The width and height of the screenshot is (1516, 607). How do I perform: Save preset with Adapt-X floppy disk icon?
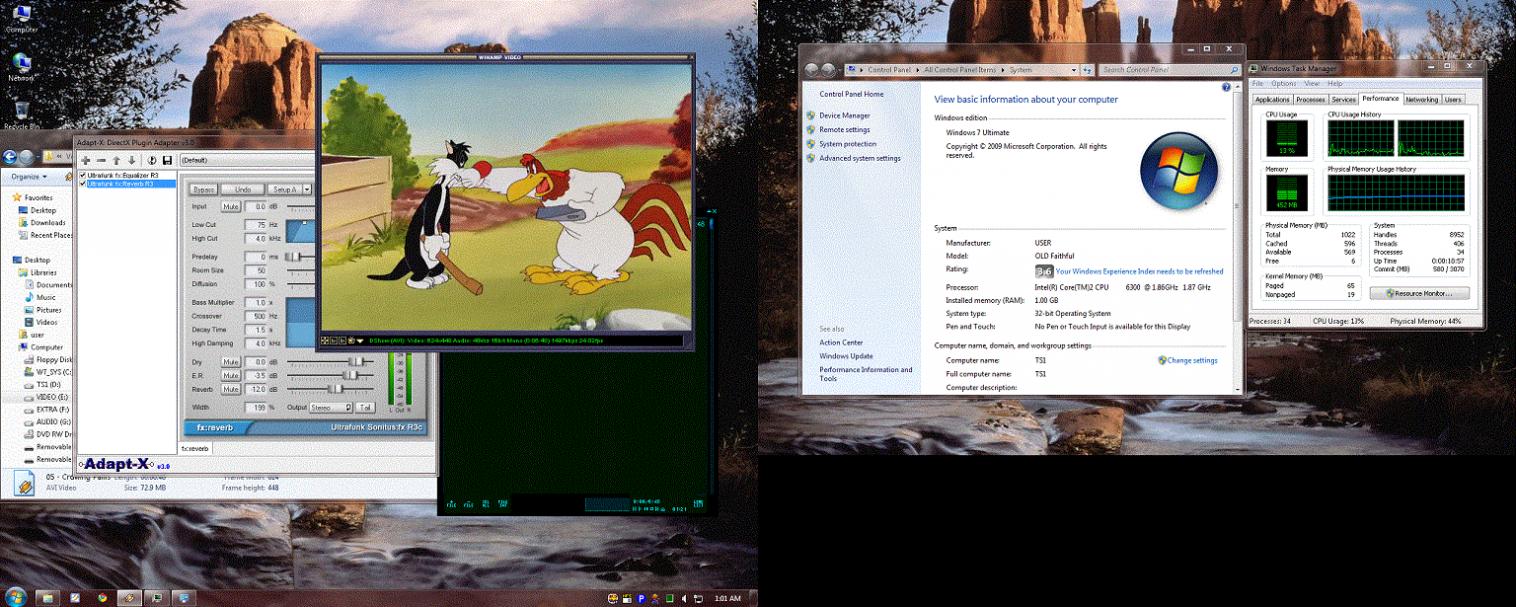pos(167,160)
